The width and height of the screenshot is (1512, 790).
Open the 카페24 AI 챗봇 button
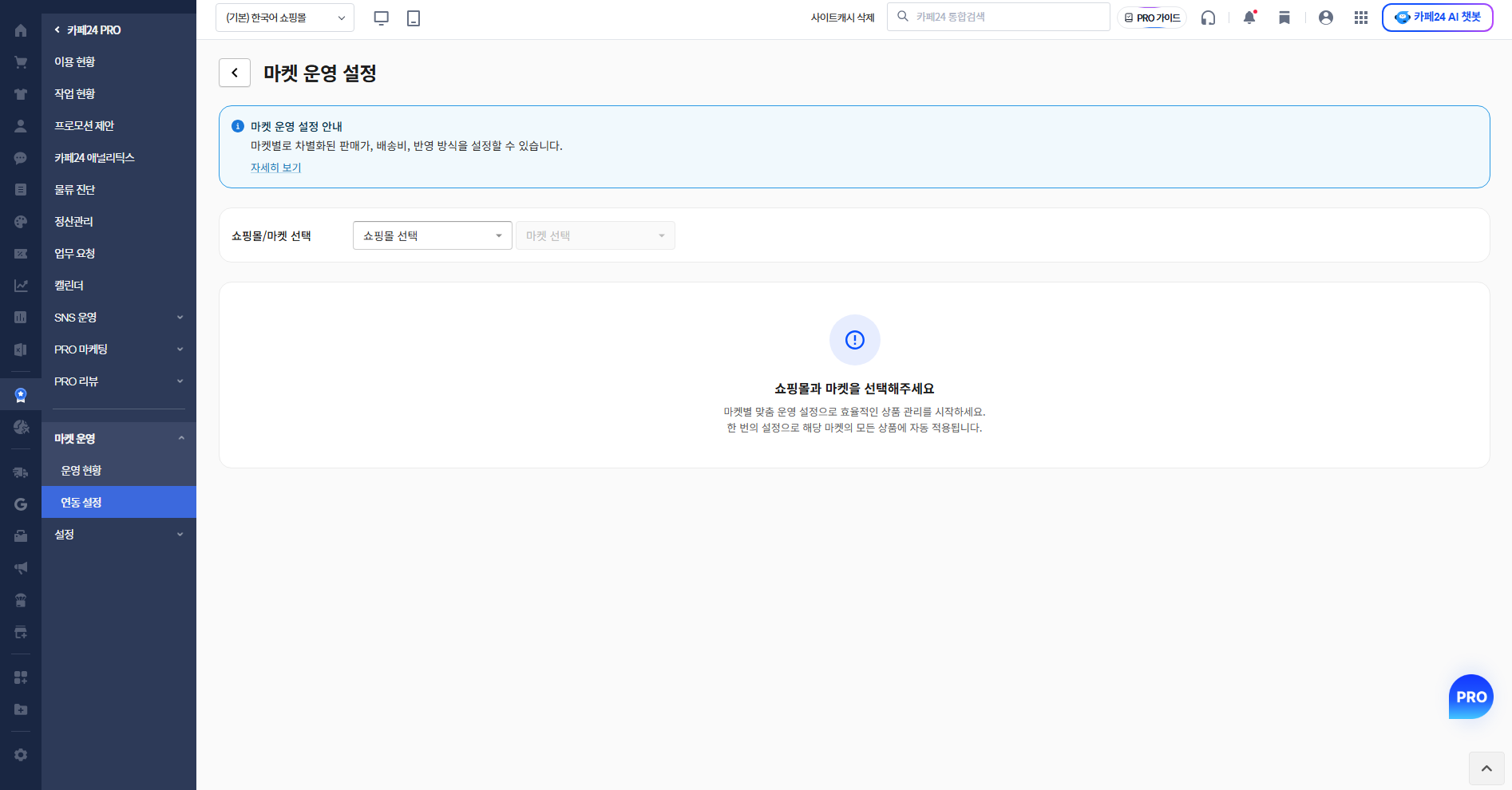click(x=1437, y=17)
